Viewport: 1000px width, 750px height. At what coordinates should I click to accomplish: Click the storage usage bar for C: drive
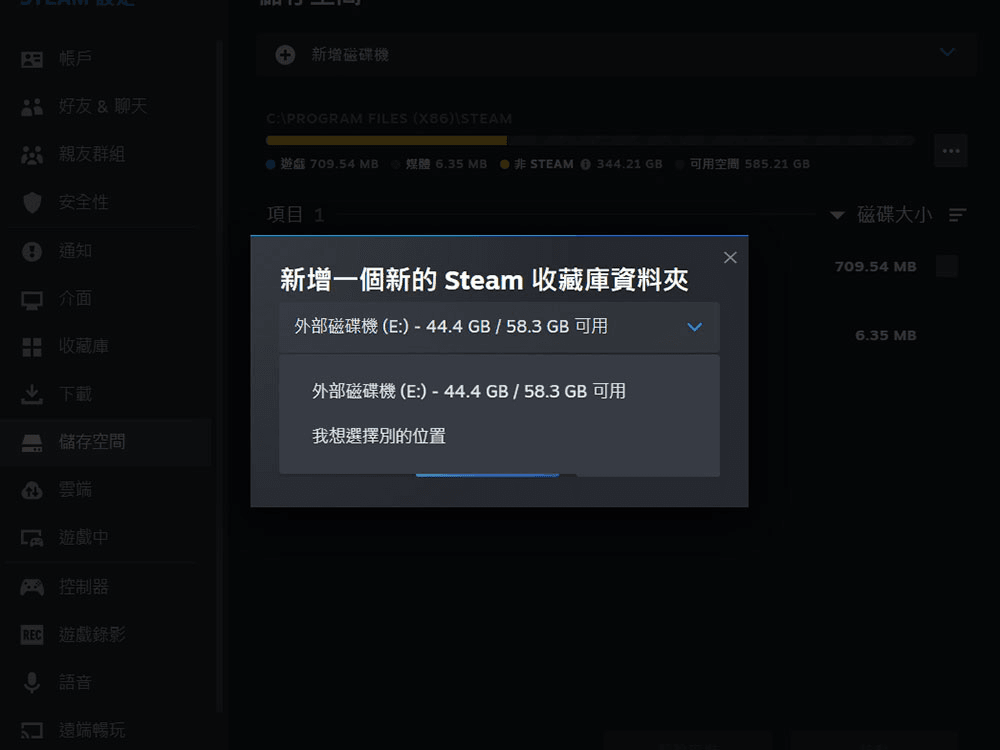(590, 141)
